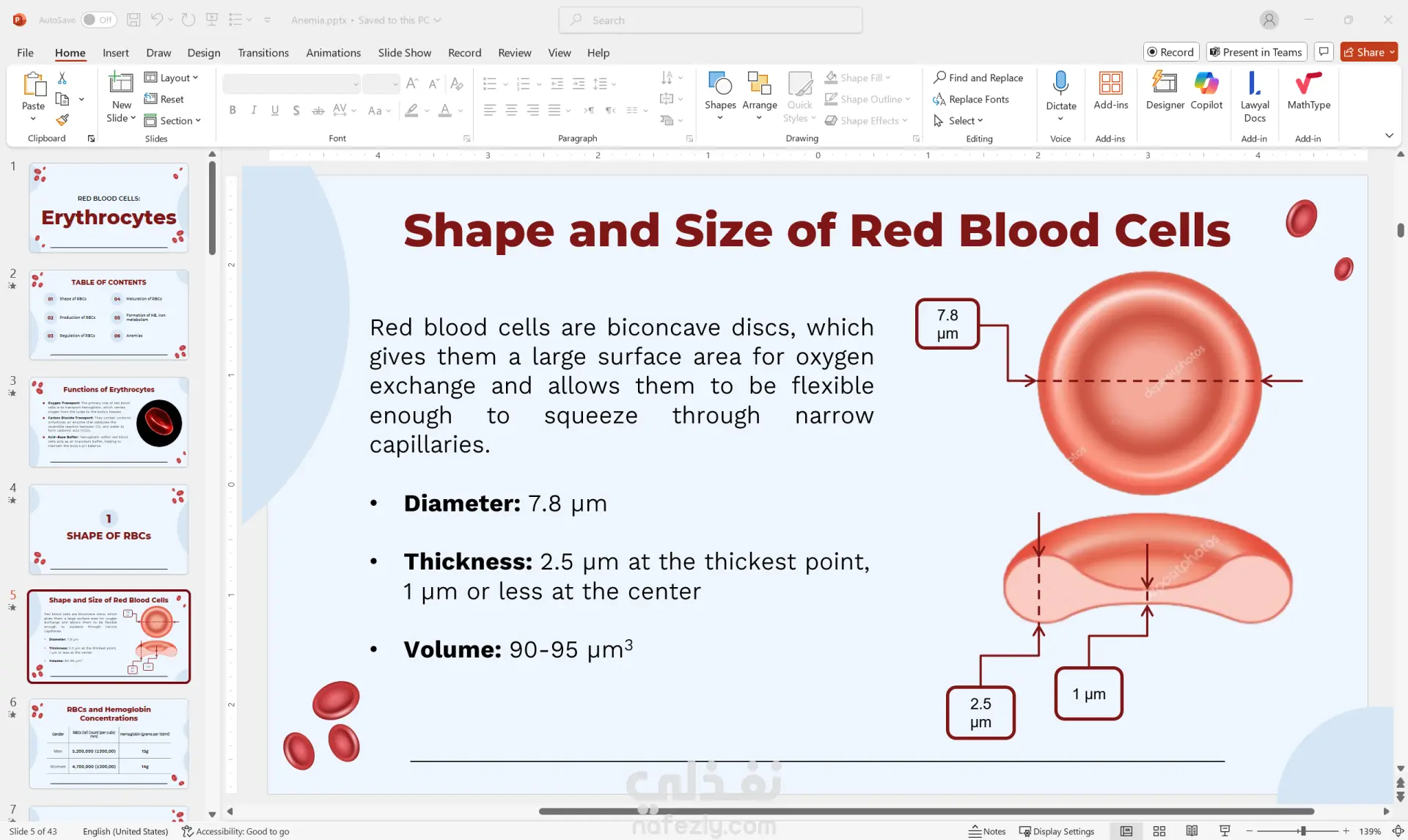
Task: Click the zoom slider handle
Action: pyautogui.click(x=1303, y=830)
